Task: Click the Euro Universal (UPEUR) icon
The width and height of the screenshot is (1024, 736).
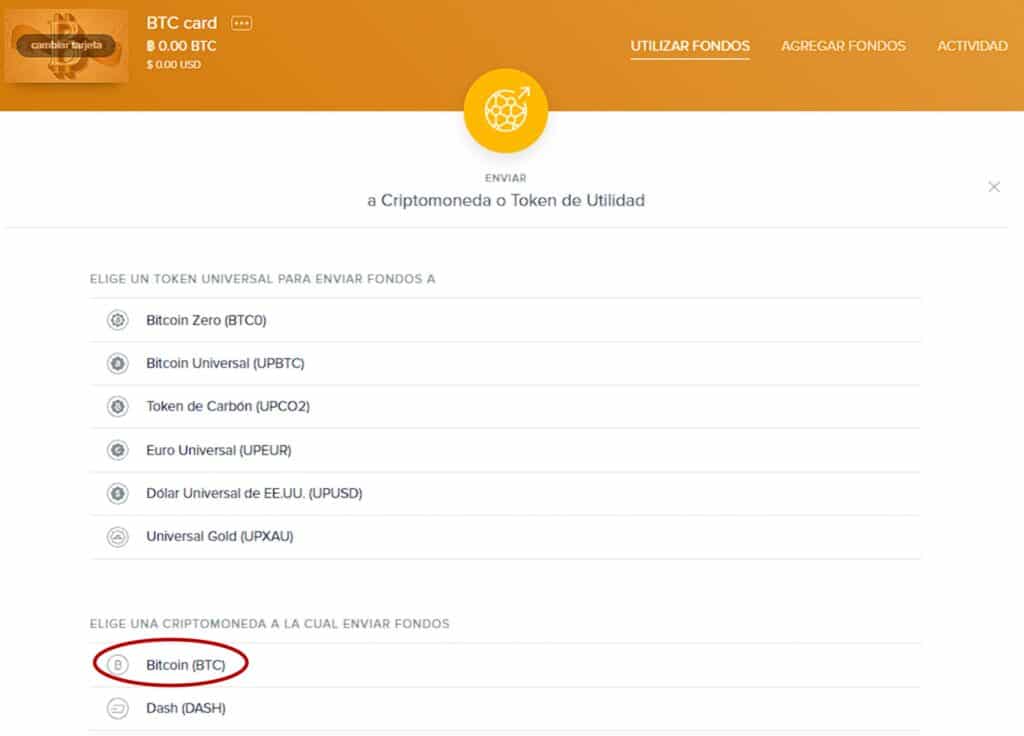Action: coord(118,451)
